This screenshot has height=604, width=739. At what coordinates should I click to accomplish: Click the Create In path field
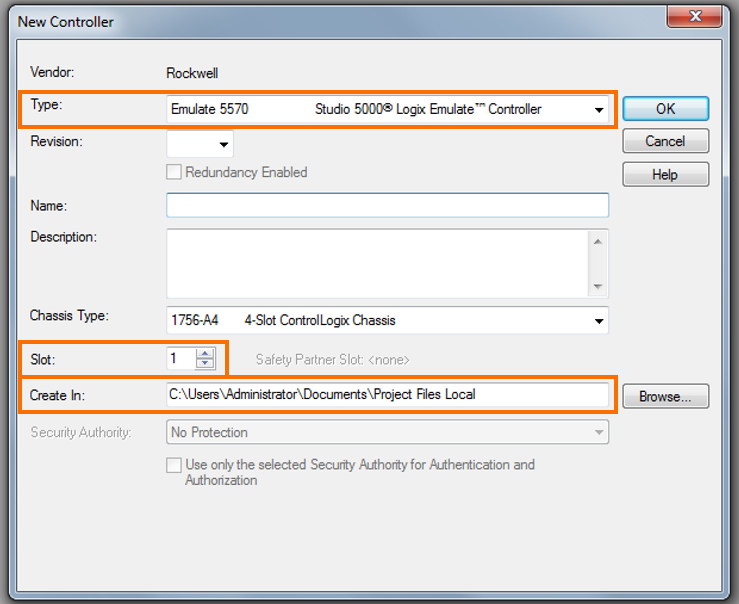coord(387,394)
